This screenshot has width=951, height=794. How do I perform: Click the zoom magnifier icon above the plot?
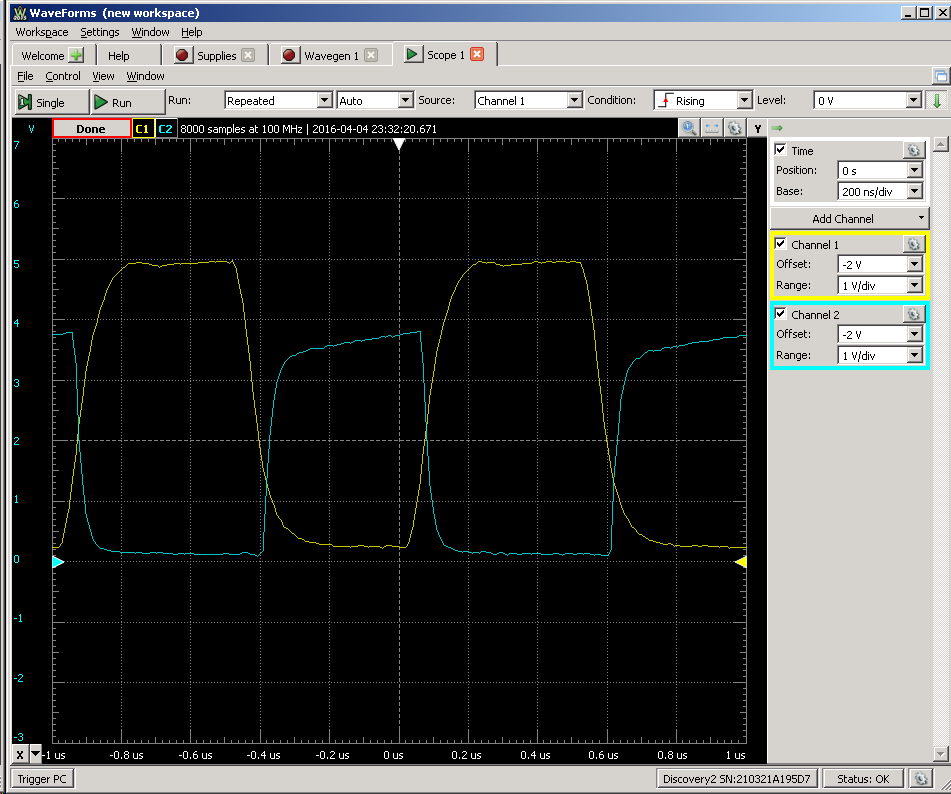click(x=689, y=128)
